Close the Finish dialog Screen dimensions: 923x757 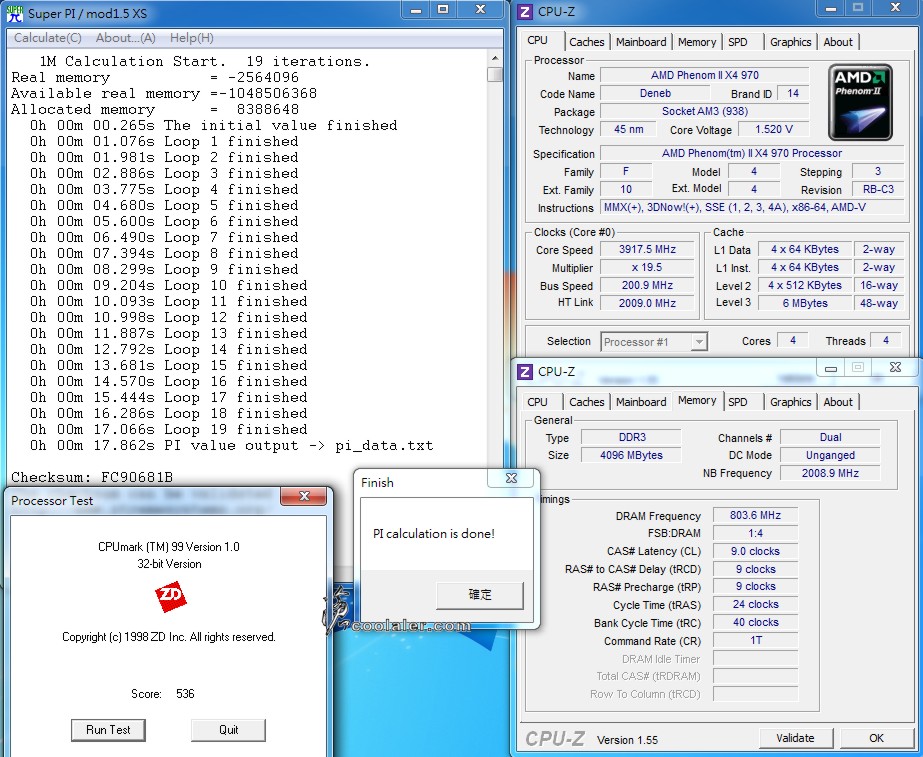(512, 478)
